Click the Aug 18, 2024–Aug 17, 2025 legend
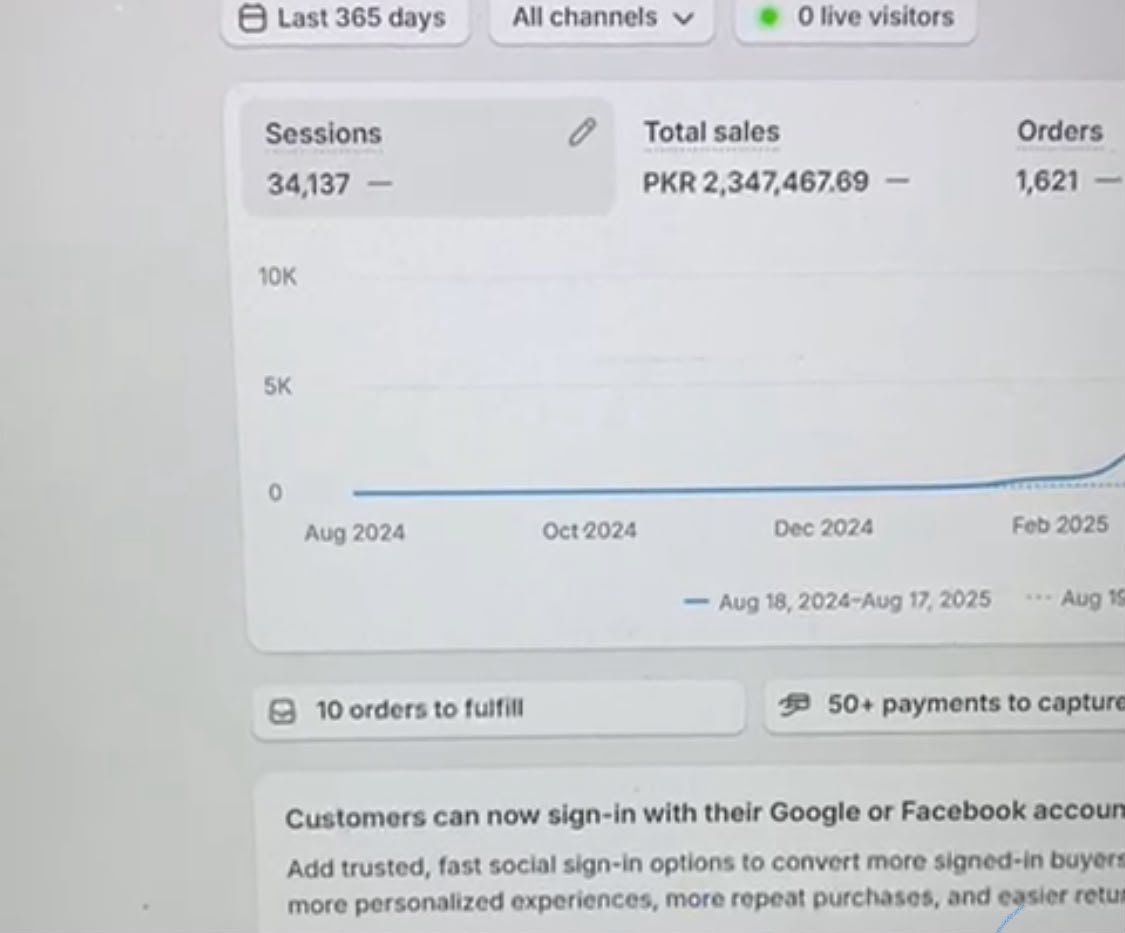 838,600
